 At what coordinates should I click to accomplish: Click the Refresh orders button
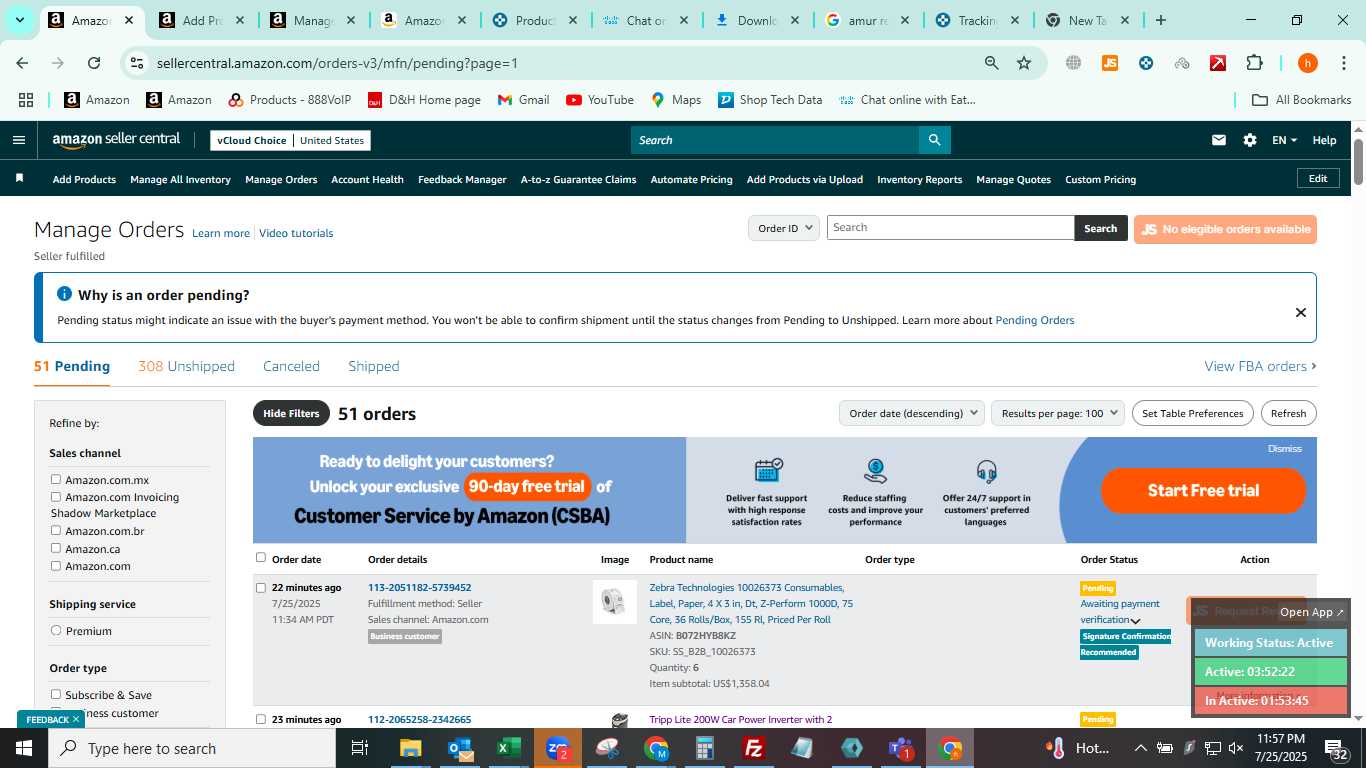pyautogui.click(x=1288, y=413)
